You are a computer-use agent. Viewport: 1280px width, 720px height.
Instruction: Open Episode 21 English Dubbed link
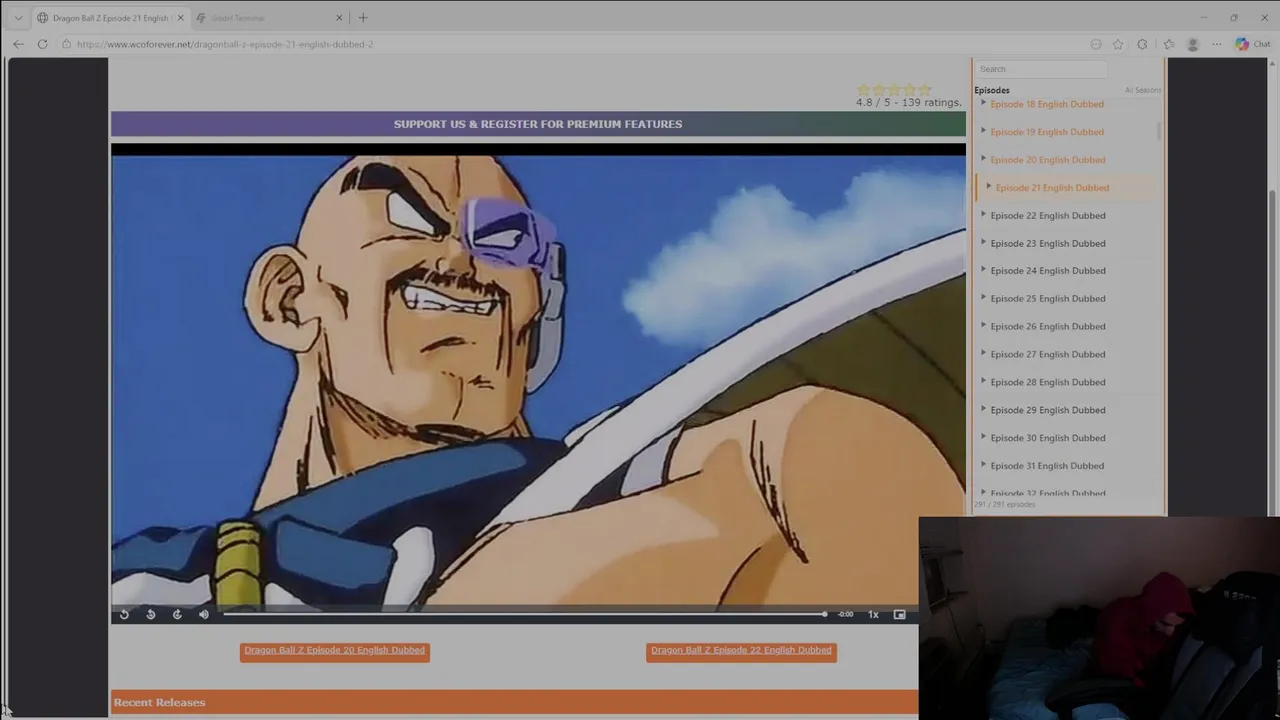click(1052, 187)
